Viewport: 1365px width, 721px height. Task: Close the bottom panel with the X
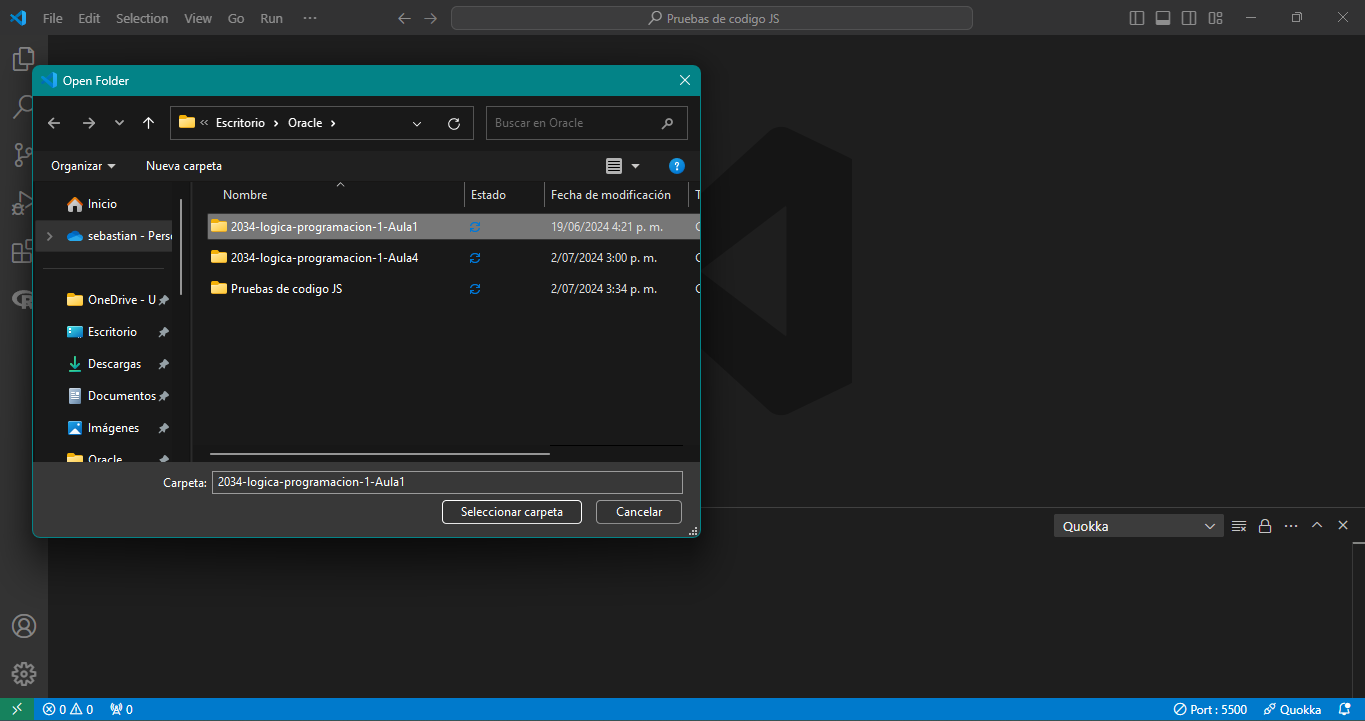[1343, 526]
